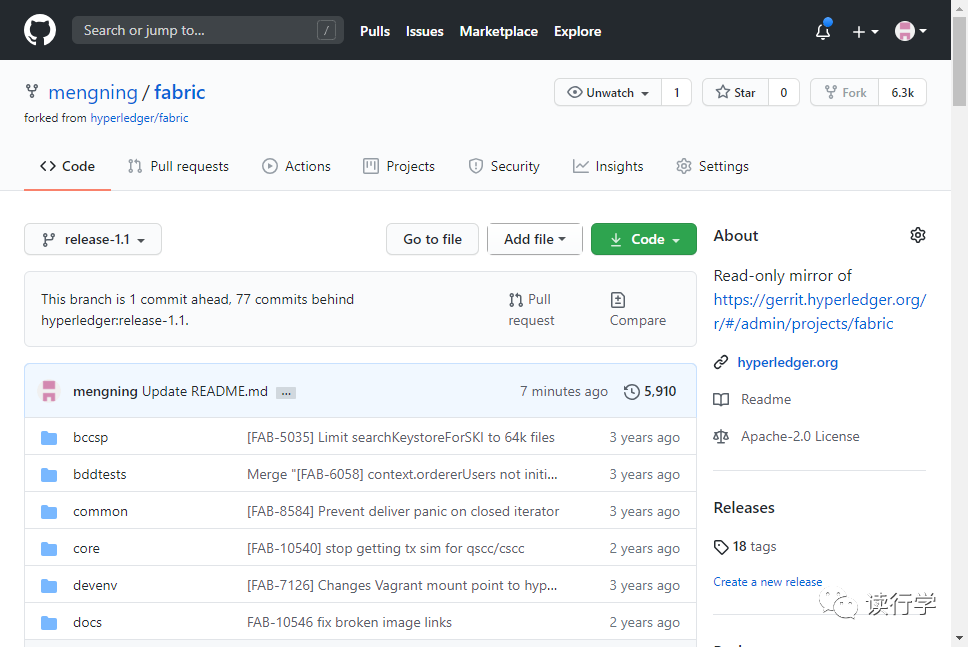This screenshot has height=647, width=968.
Task: Expand the Unwatch dropdown
Action: (608, 93)
